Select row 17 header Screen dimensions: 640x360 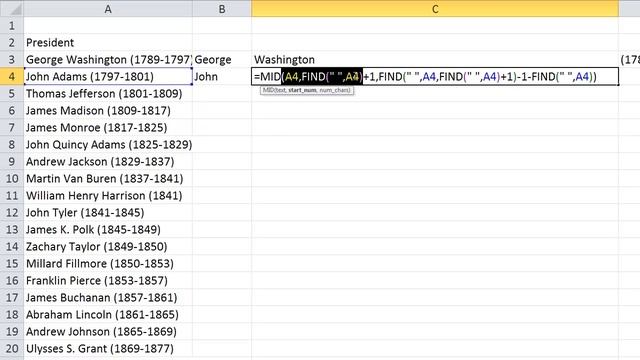(x=11, y=298)
